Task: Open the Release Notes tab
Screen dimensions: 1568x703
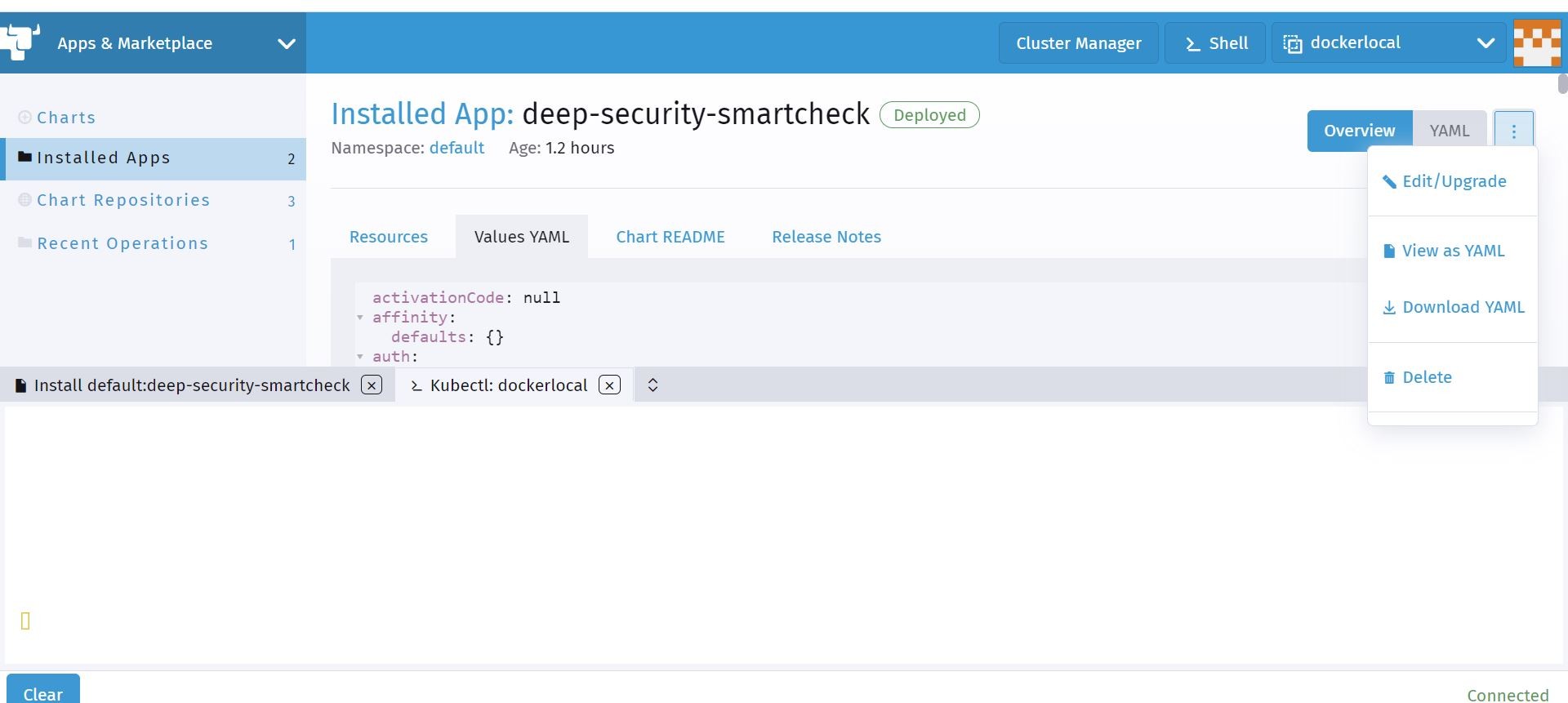Action: pyautogui.click(x=826, y=237)
